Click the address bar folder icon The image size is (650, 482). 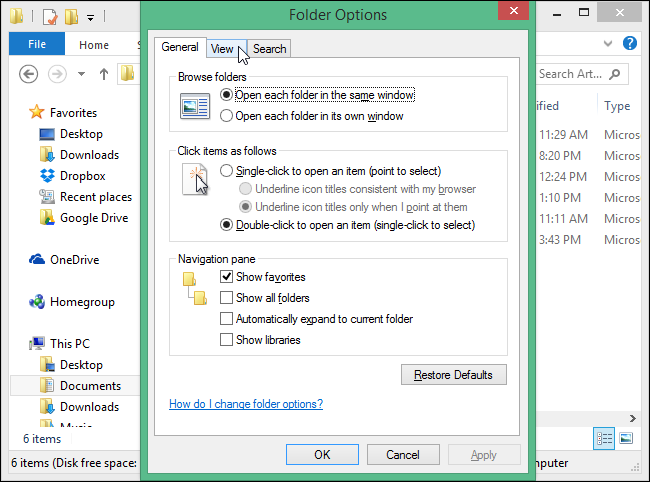coord(127,74)
